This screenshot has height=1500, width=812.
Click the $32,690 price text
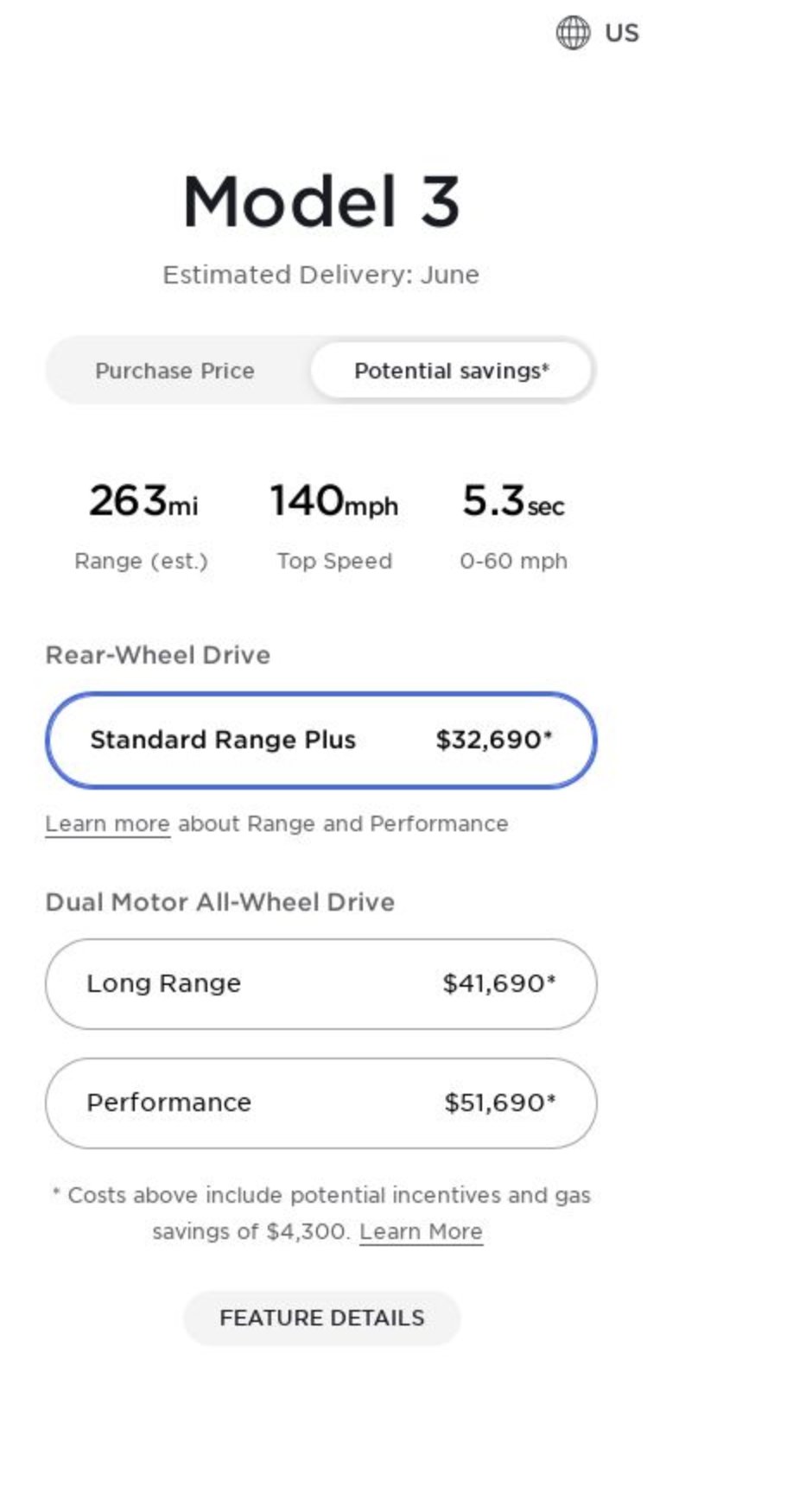tap(493, 740)
